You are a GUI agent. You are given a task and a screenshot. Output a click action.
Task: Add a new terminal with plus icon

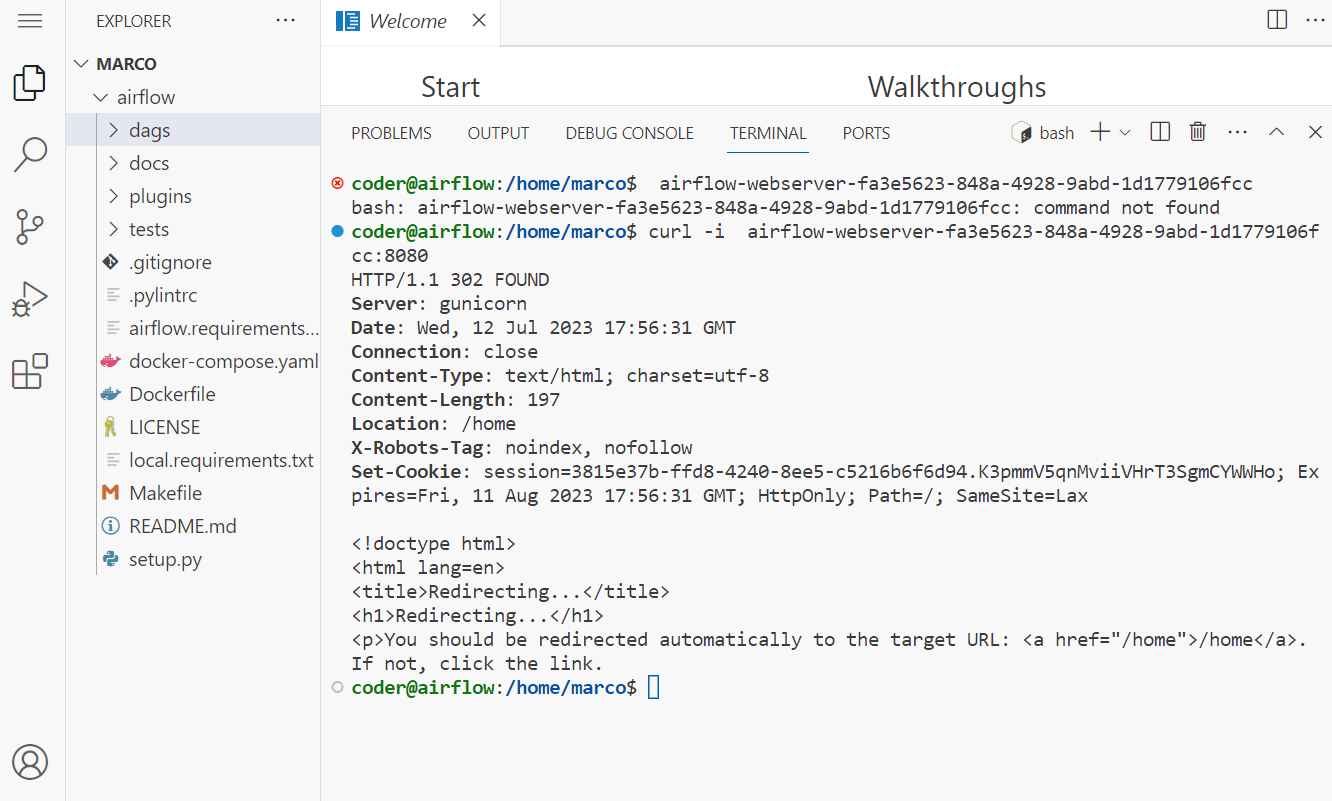click(1100, 132)
